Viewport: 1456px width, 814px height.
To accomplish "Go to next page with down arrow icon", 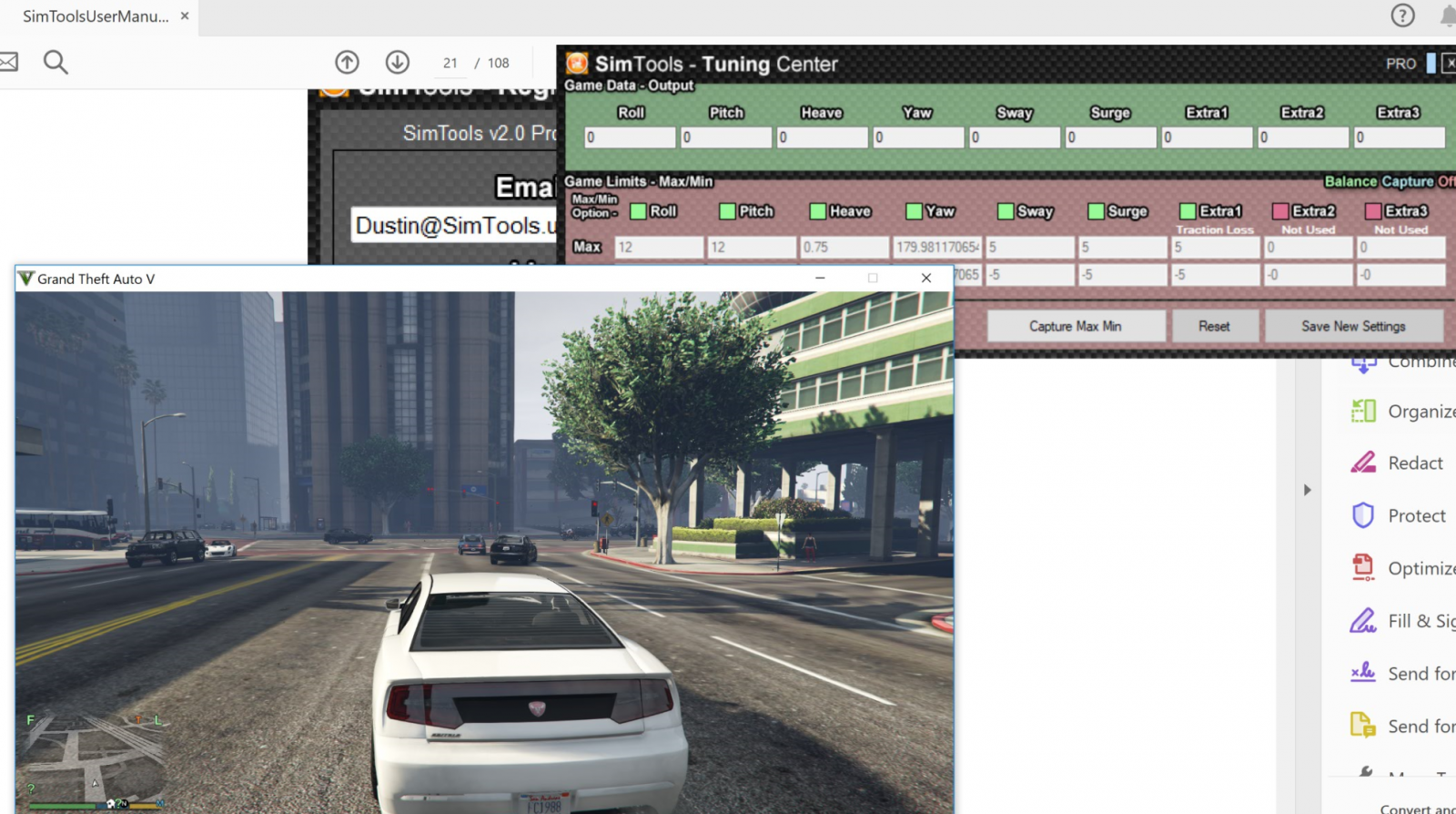I will point(397,62).
